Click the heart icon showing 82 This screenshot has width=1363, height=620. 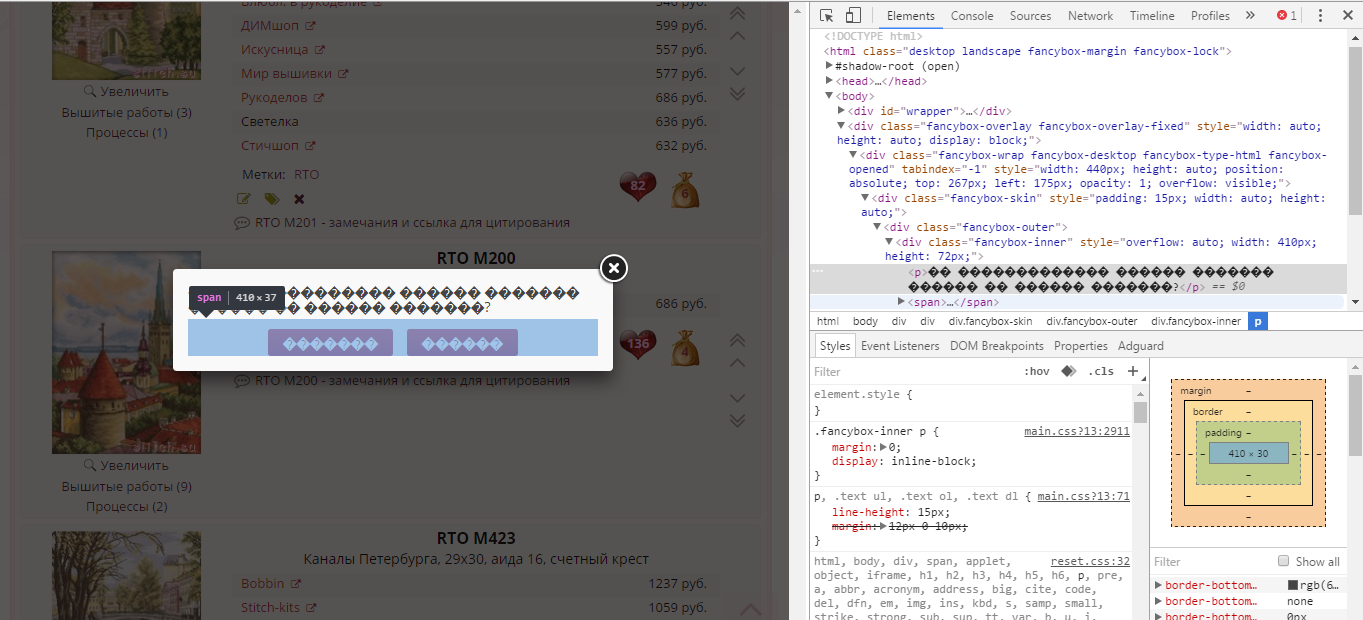[x=637, y=186]
